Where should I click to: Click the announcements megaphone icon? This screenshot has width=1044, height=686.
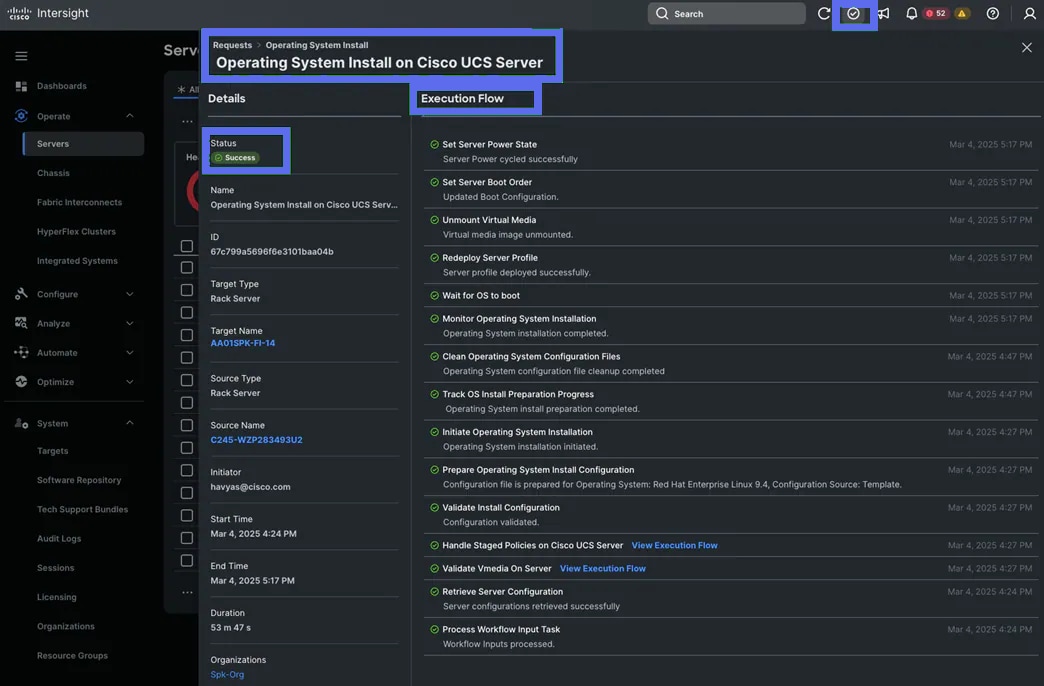tap(882, 14)
